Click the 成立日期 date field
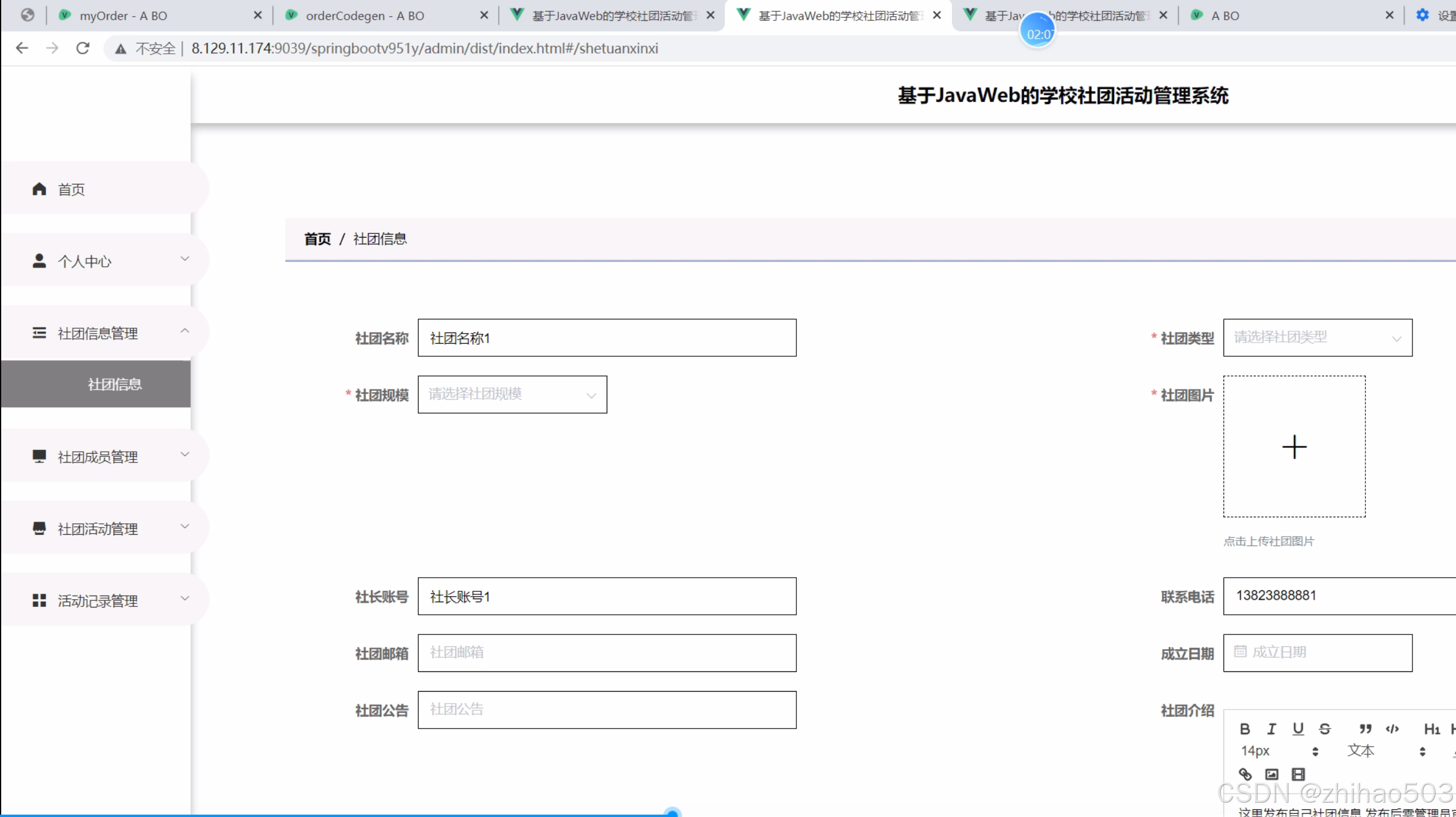Screen dimensions: 1456x817 tap(1317, 652)
